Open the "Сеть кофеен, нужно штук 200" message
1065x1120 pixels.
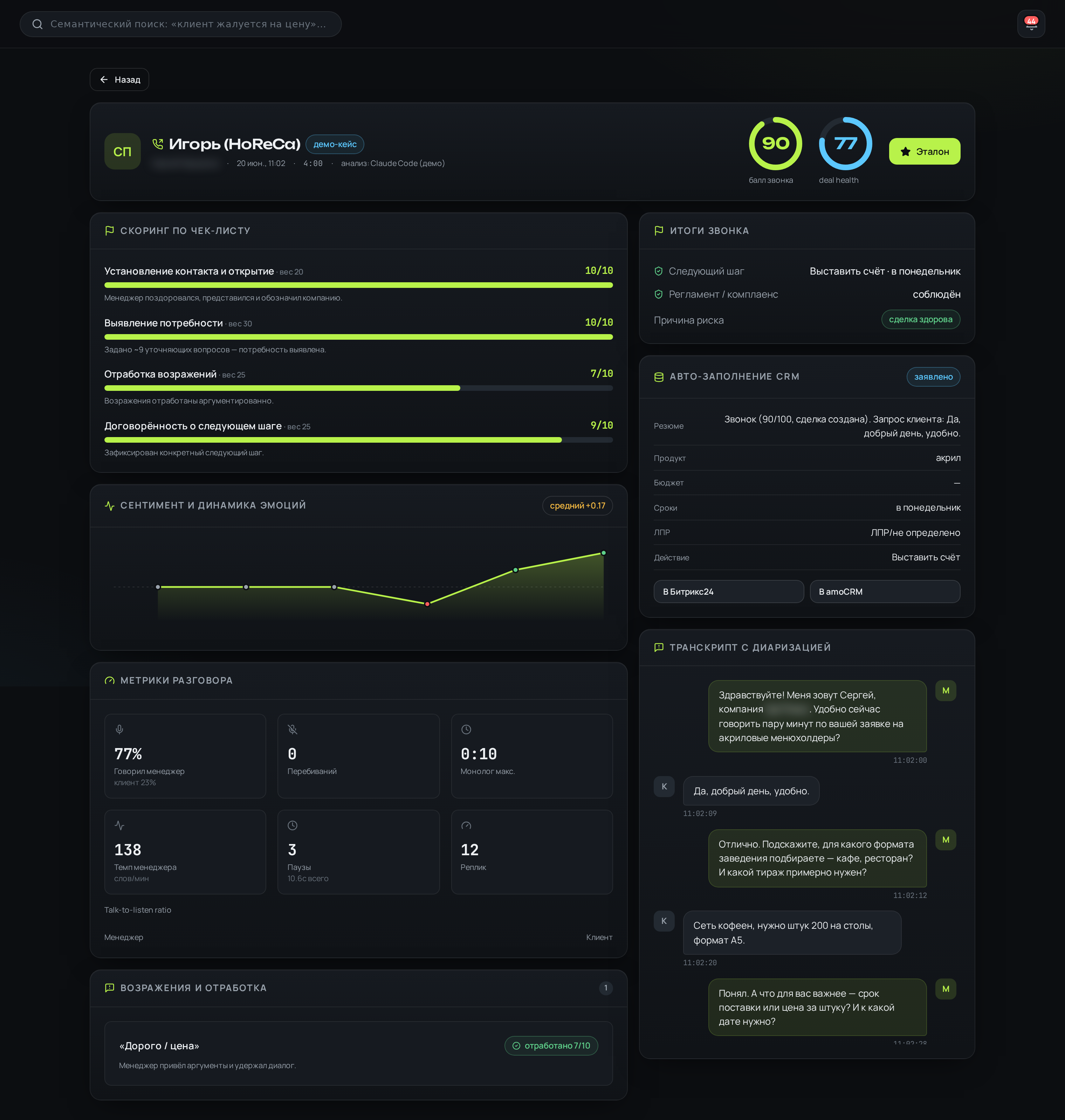pyautogui.click(x=792, y=932)
